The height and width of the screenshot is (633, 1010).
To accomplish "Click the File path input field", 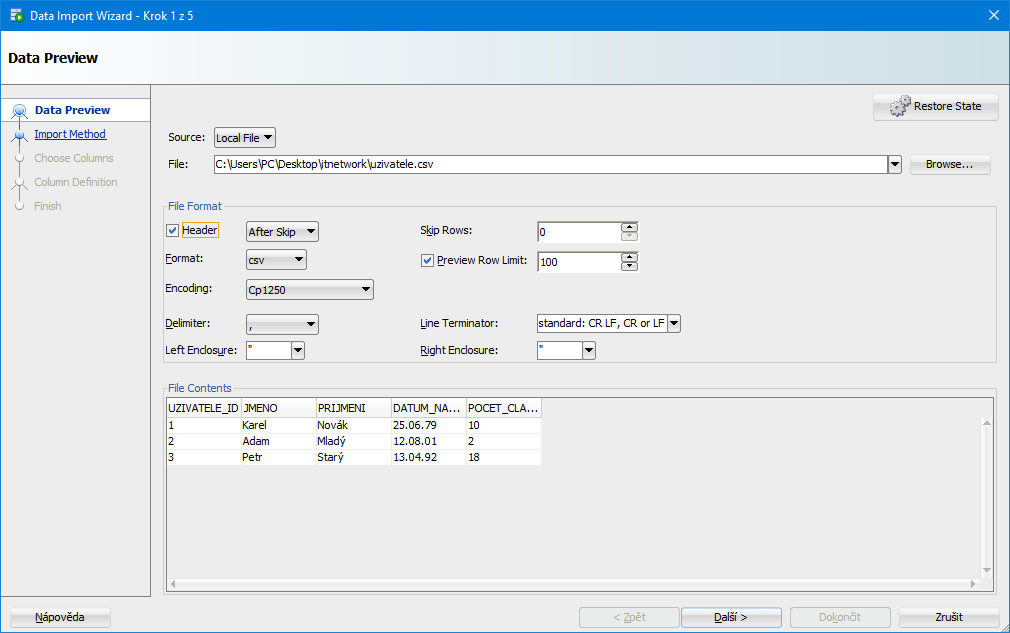I will point(549,164).
